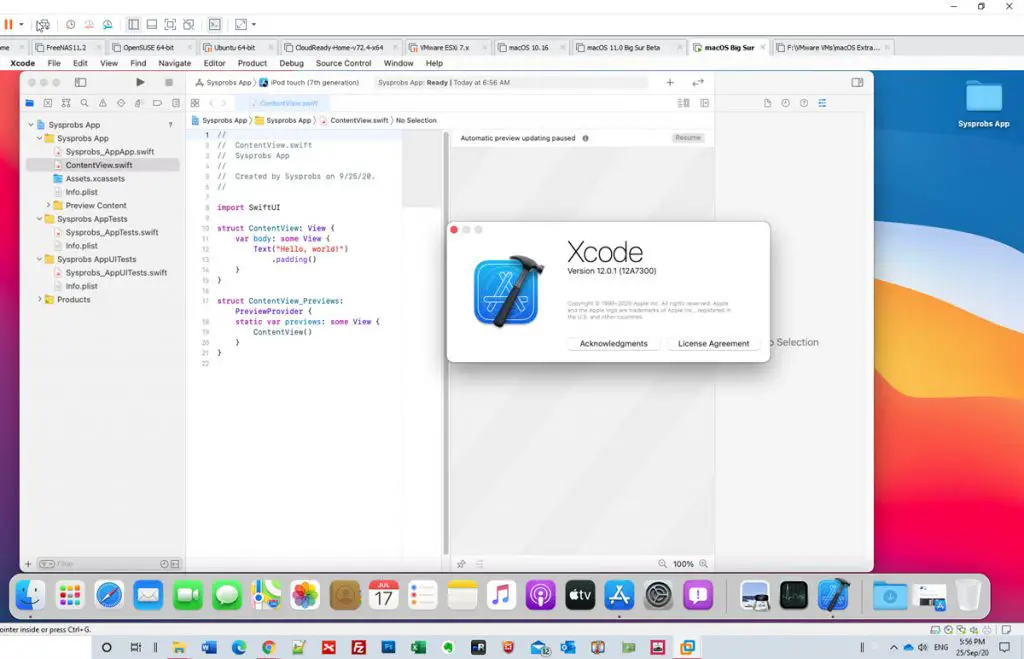Select Sysprobs_AppApp.swift file
1024x659 pixels.
[x=110, y=152]
